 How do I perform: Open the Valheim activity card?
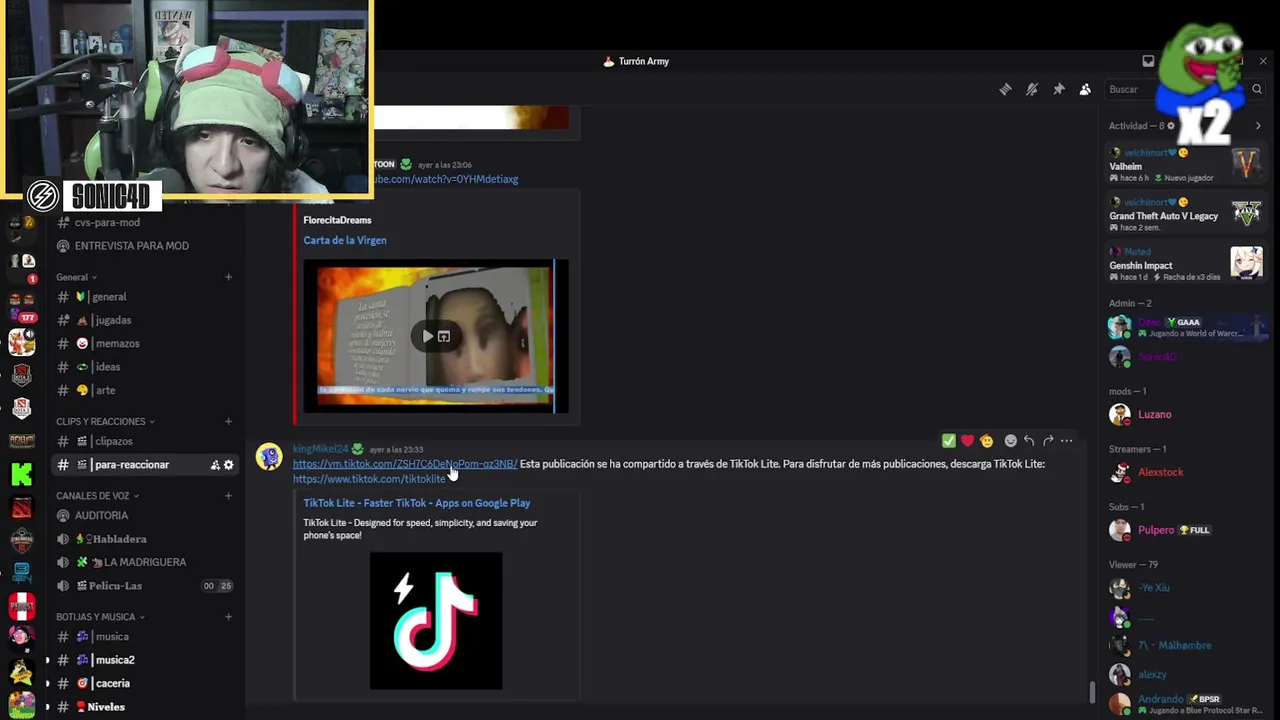click(1186, 164)
